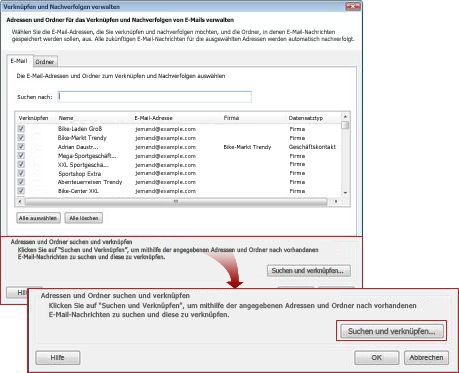Click the Alle löschen button
Viewport: 459px width, 373px height.
pyautogui.click(x=84, y=218)
